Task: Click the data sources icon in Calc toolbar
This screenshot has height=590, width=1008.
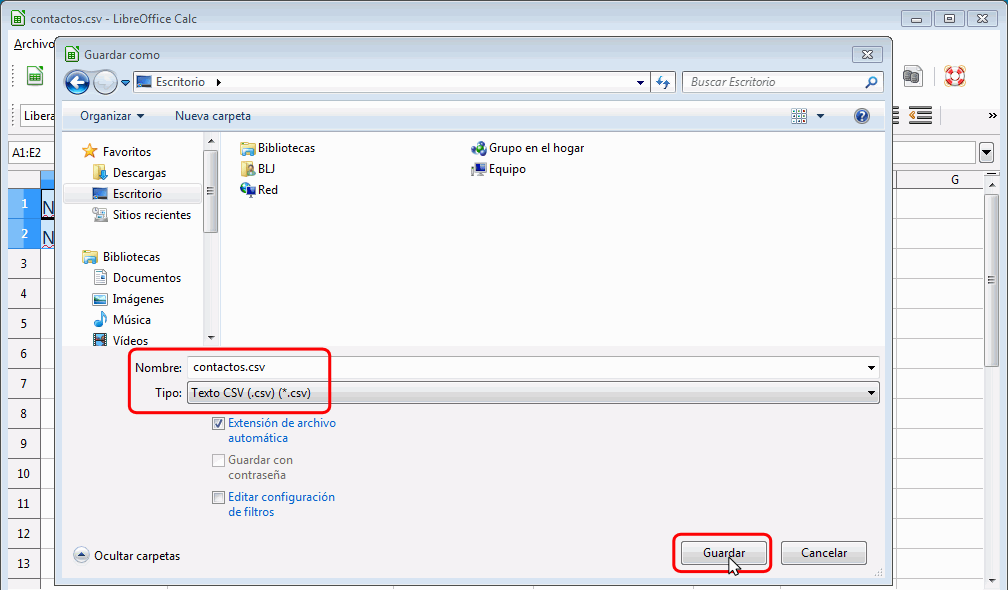Action: click(913, 76)
